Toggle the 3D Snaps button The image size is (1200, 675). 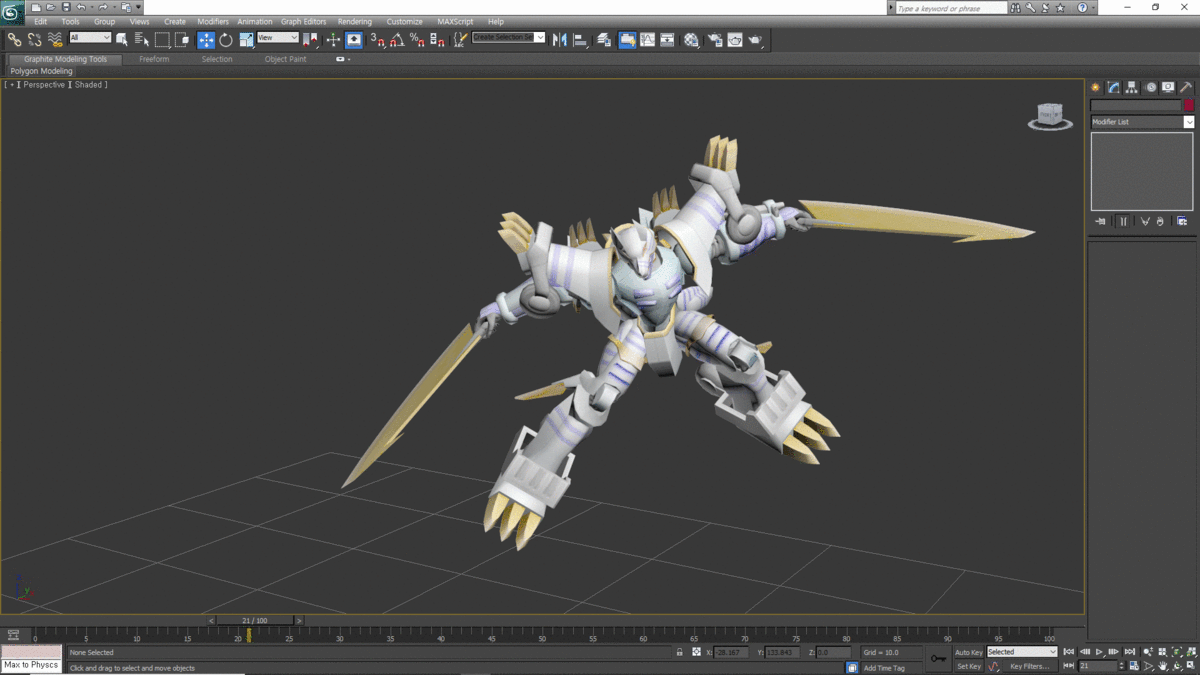coord(377,40)
